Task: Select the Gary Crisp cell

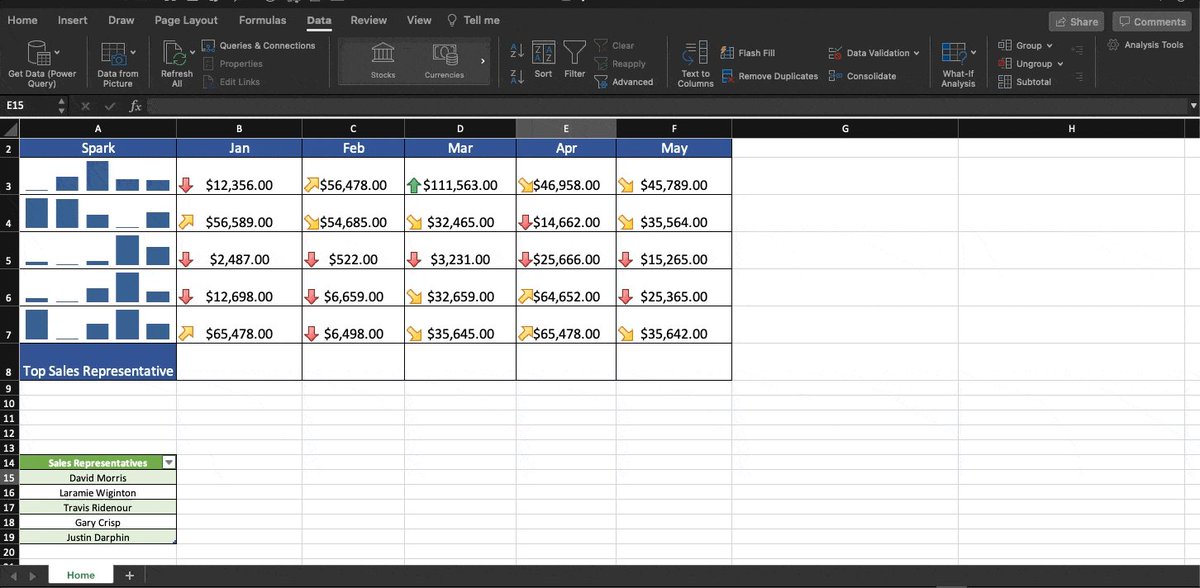Action: pyautogui.click(x=98, y=522)
